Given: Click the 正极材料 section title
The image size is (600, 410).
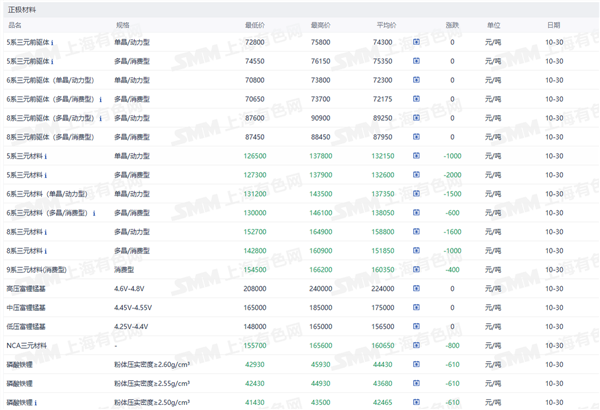Looking at the screenshot, I should (22, 10).
